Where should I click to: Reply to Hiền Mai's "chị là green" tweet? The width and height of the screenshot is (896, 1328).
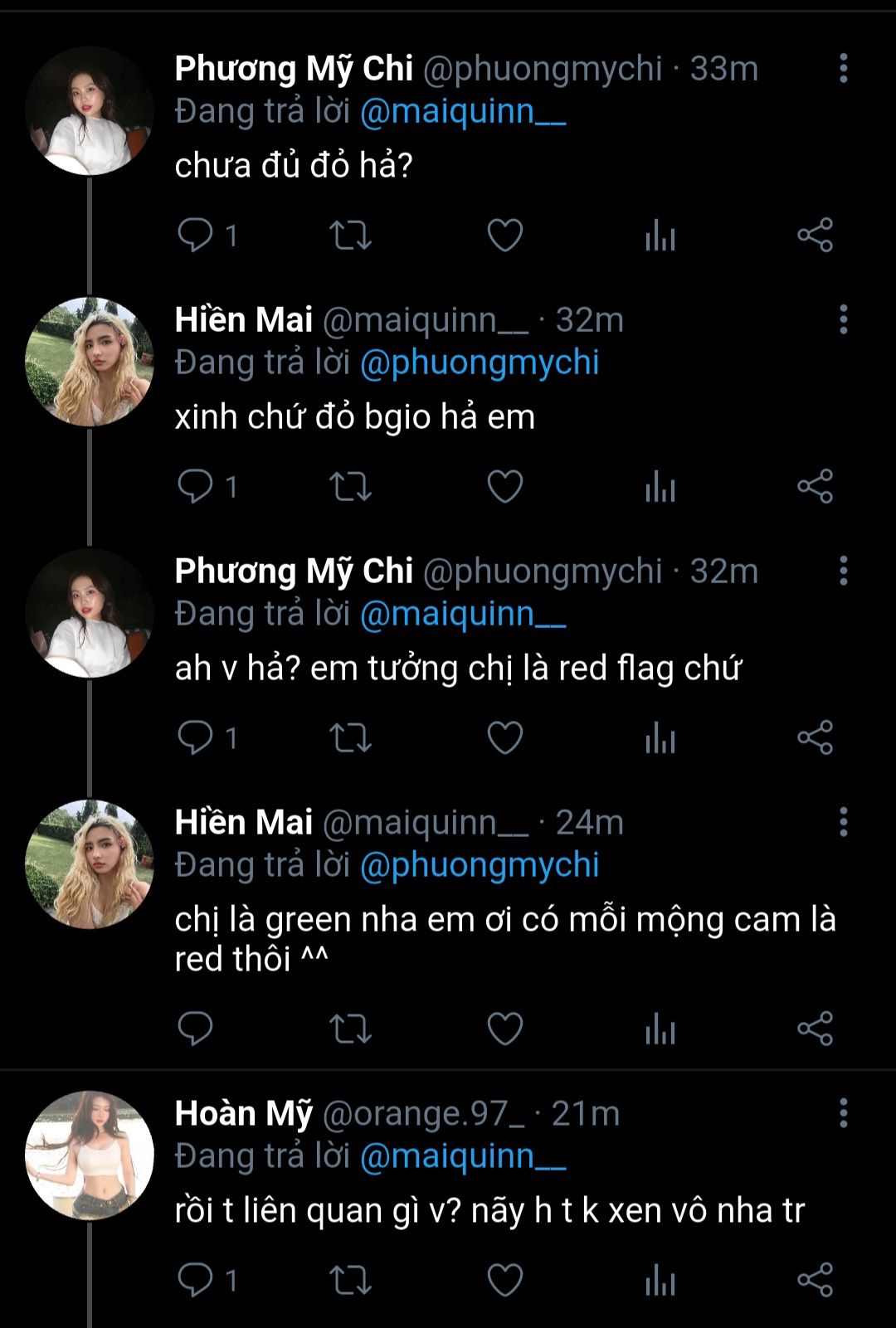point(196,1029)
